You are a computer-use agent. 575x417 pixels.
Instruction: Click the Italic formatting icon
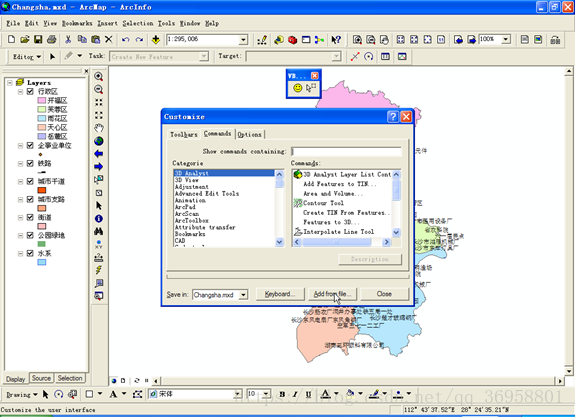tap(295, 394)
